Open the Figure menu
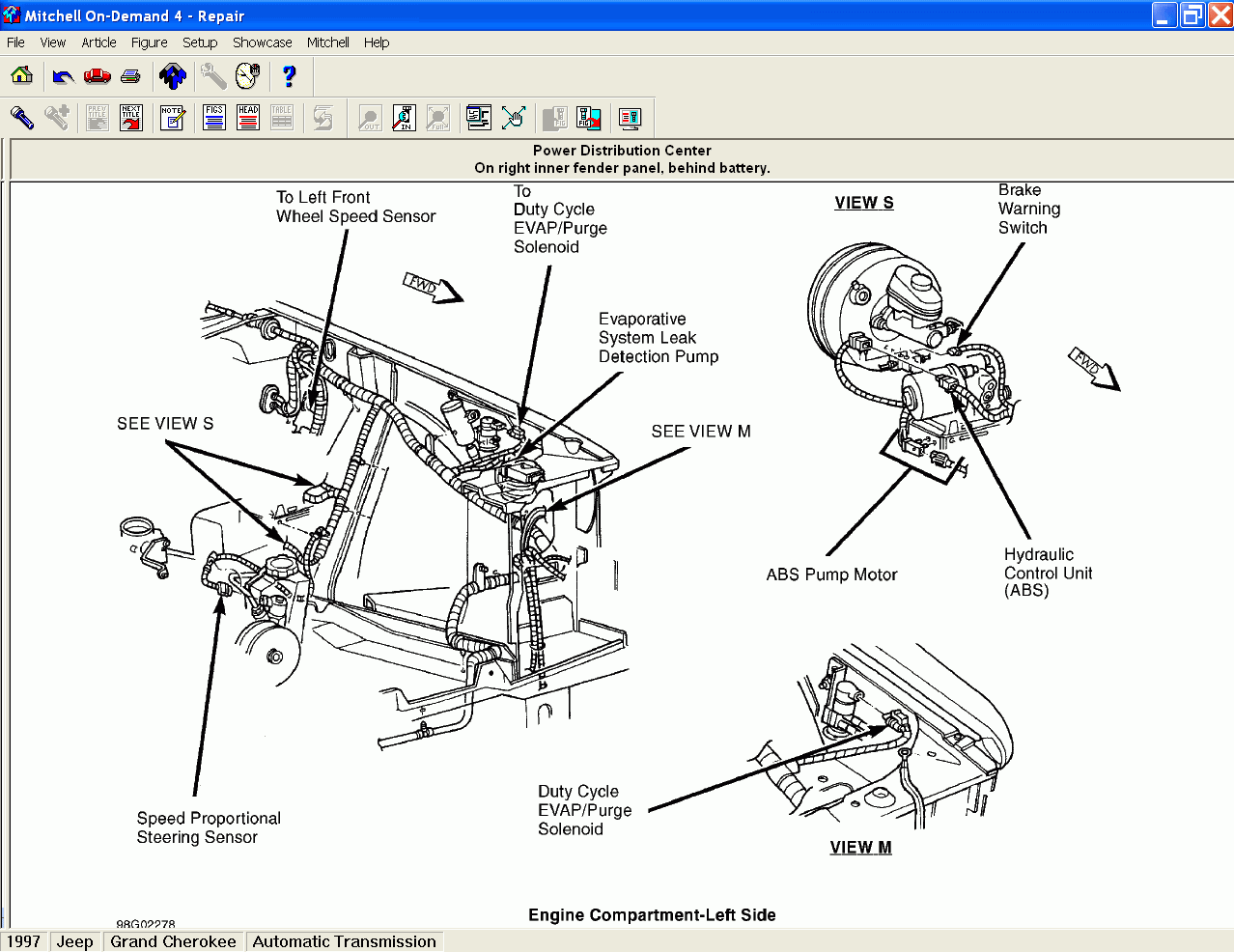This screenshot has height=952, width=1234. [x=150, y=42]
